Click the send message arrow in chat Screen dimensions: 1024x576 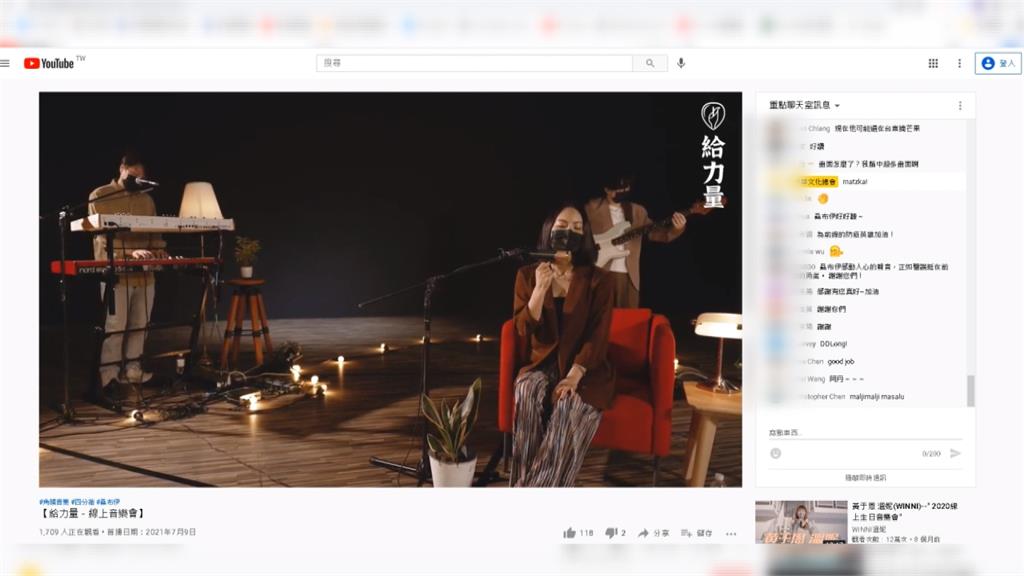coord(955,453)
